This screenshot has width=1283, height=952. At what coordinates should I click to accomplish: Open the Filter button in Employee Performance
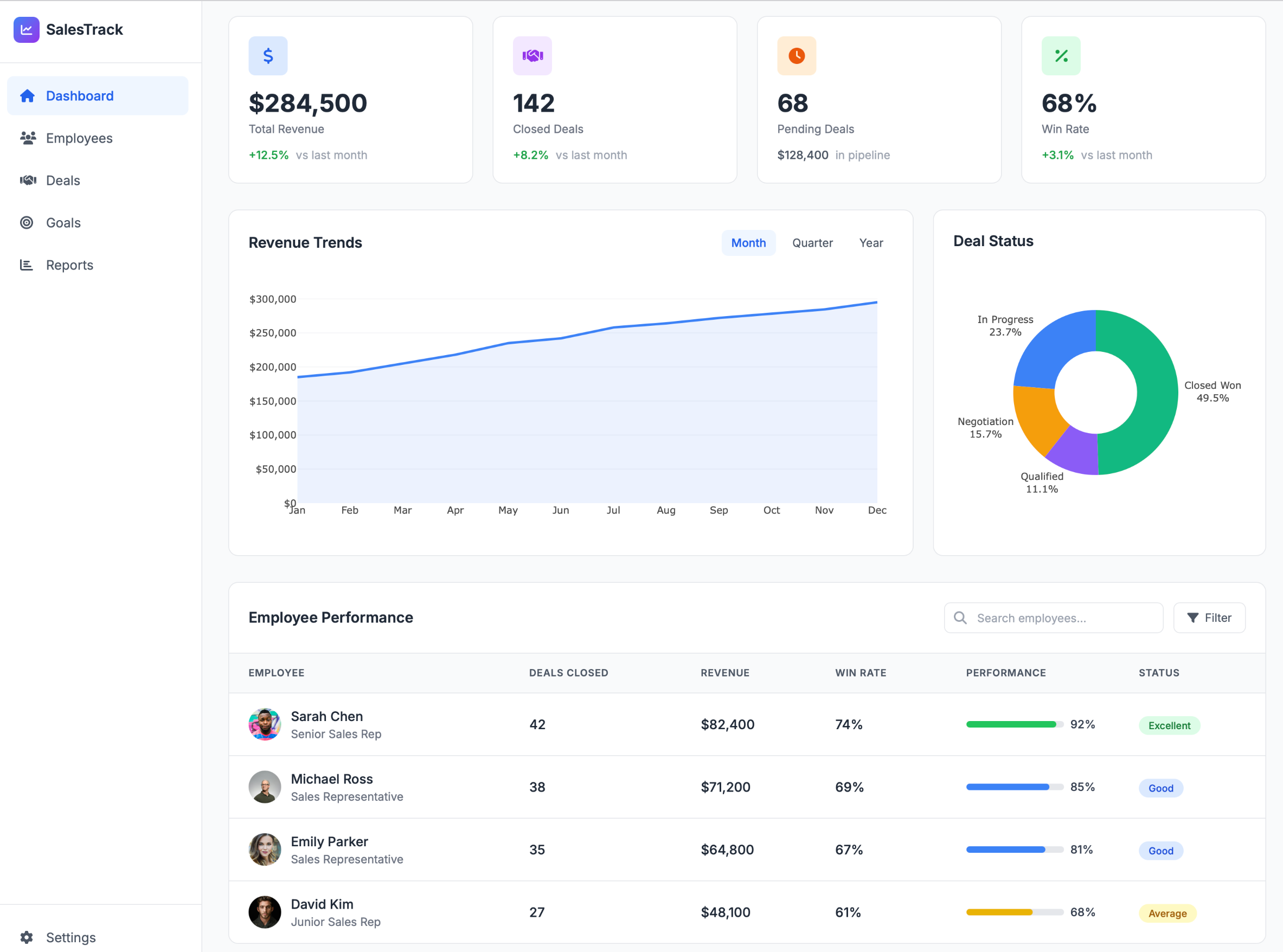pos(1209,617)
